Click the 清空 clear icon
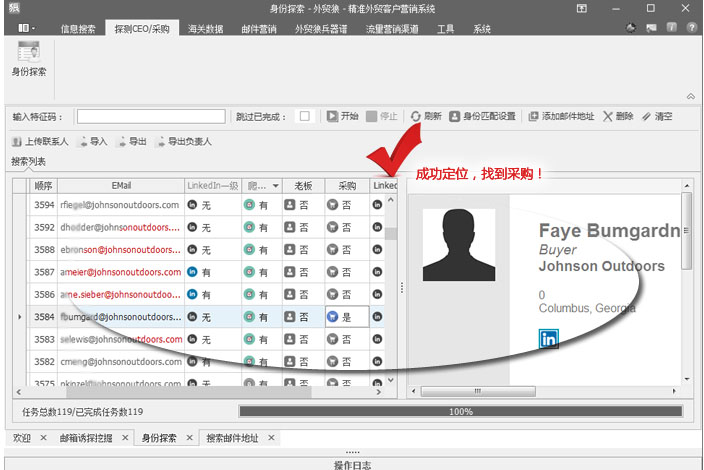 [647, 116]
